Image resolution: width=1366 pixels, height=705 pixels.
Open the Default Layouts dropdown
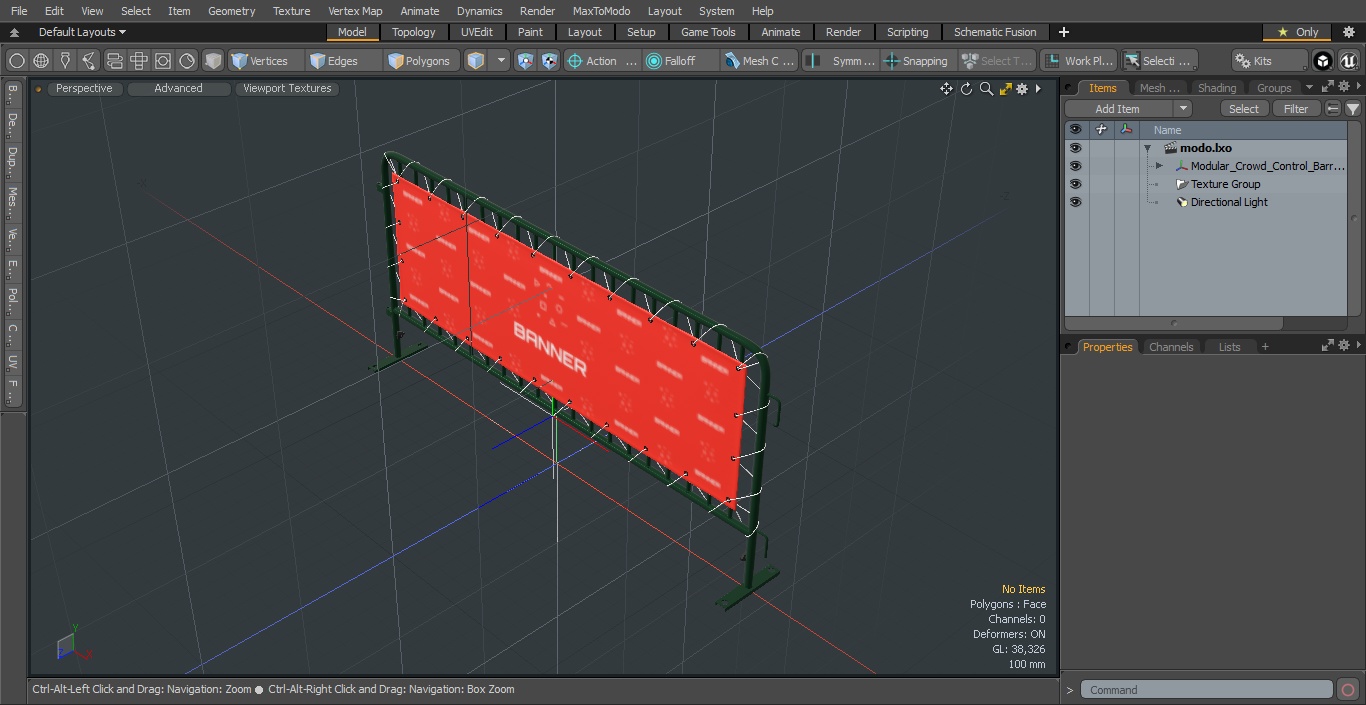(82, 32)
